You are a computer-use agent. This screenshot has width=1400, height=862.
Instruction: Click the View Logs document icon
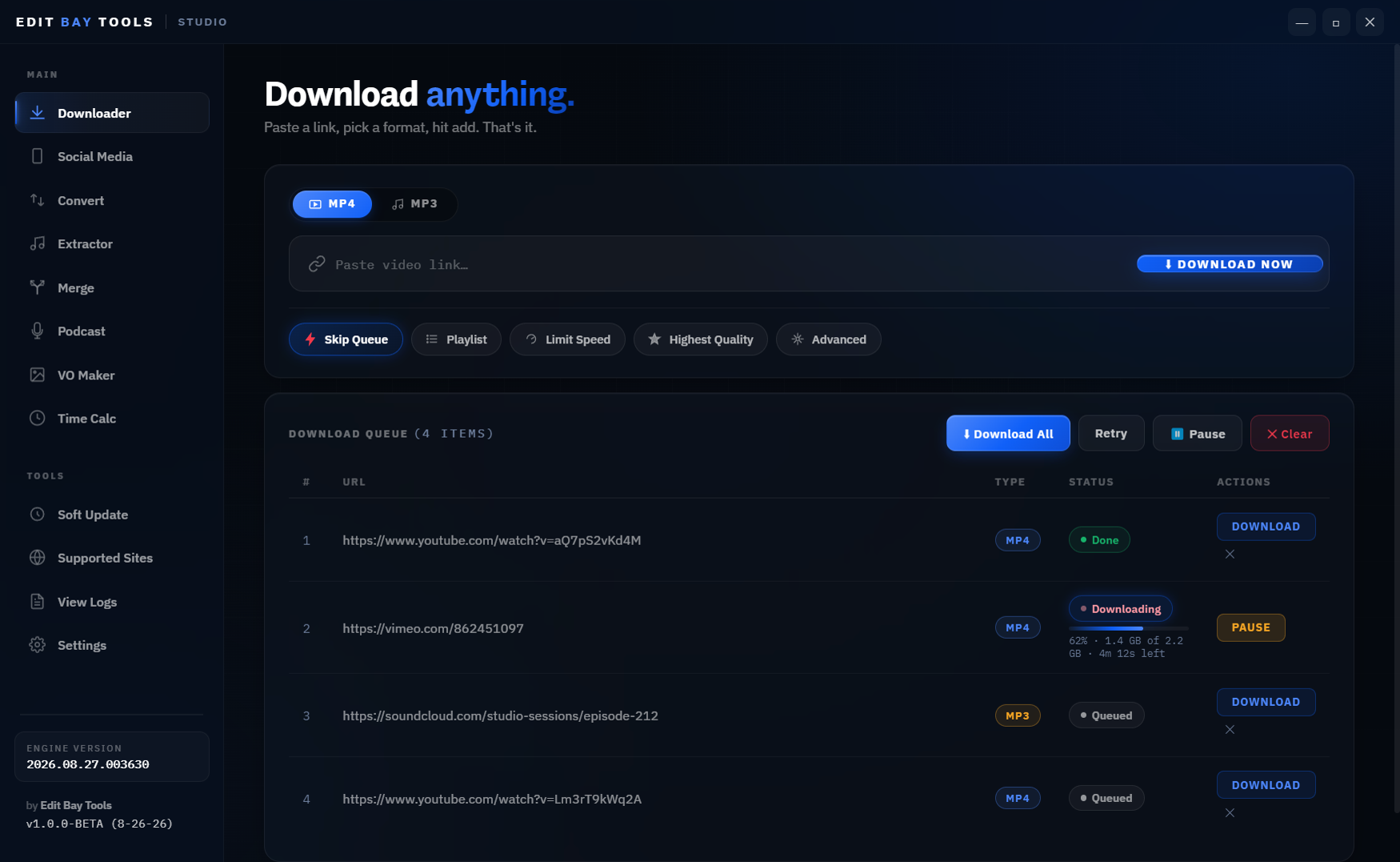click(37, 602)
